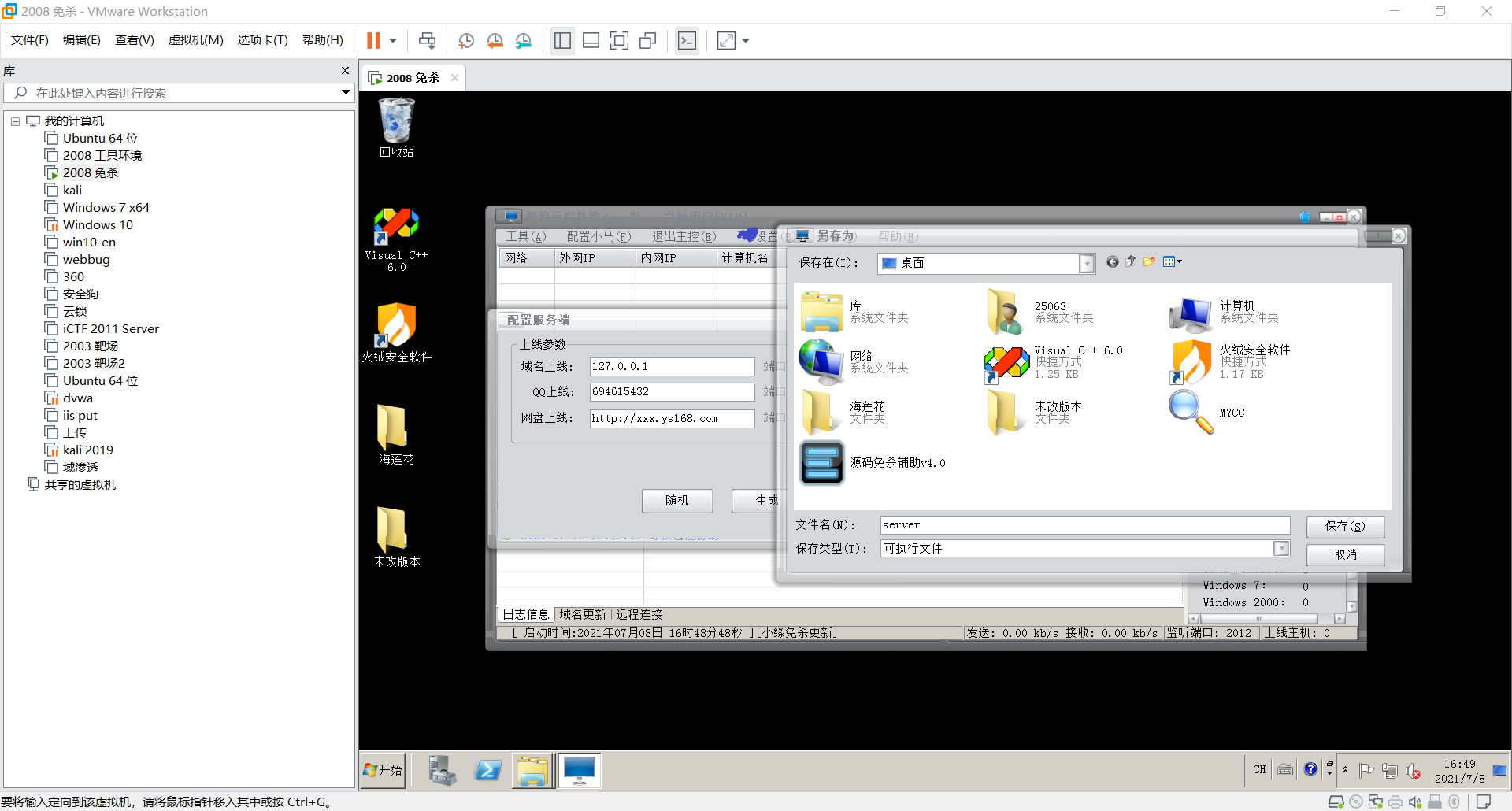
Task: Click the 未改版本 desktop folder
Action: coord(396,538)
